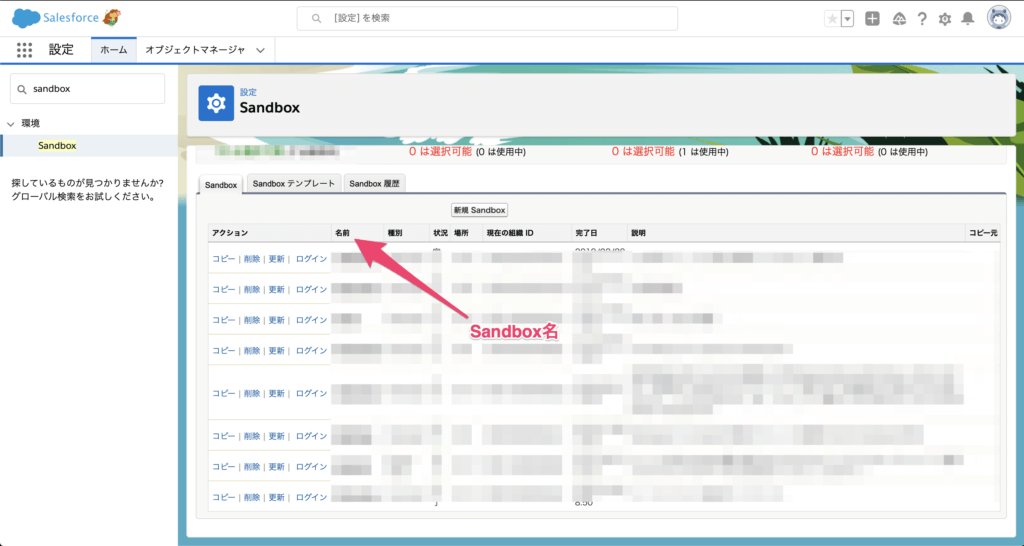The width and height of the screenshot is (1024, 546).
Task: Open the Help question mark icon
Action: [x=921, y=19]
